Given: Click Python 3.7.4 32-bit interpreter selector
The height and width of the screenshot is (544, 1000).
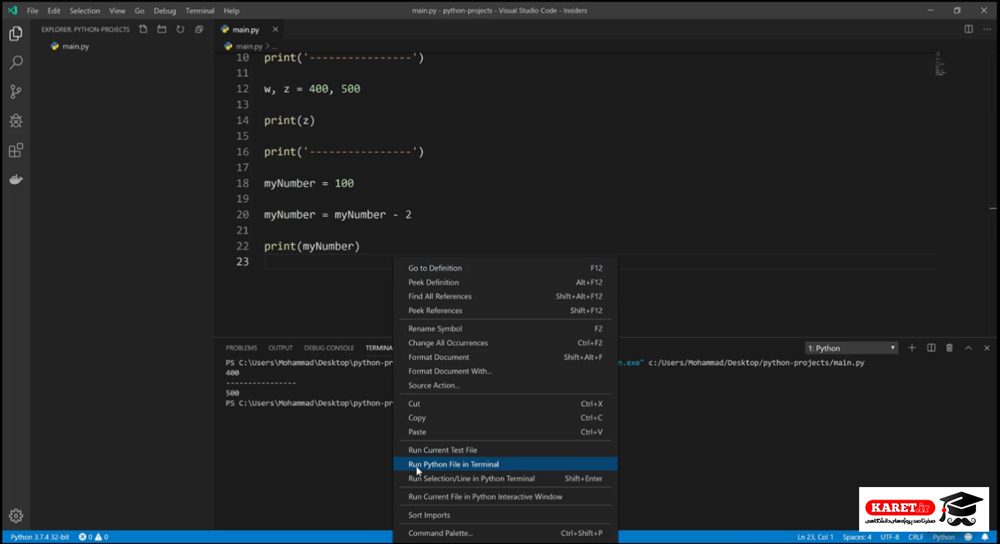Looking at the screenshot, I should (x=40, y=537).
